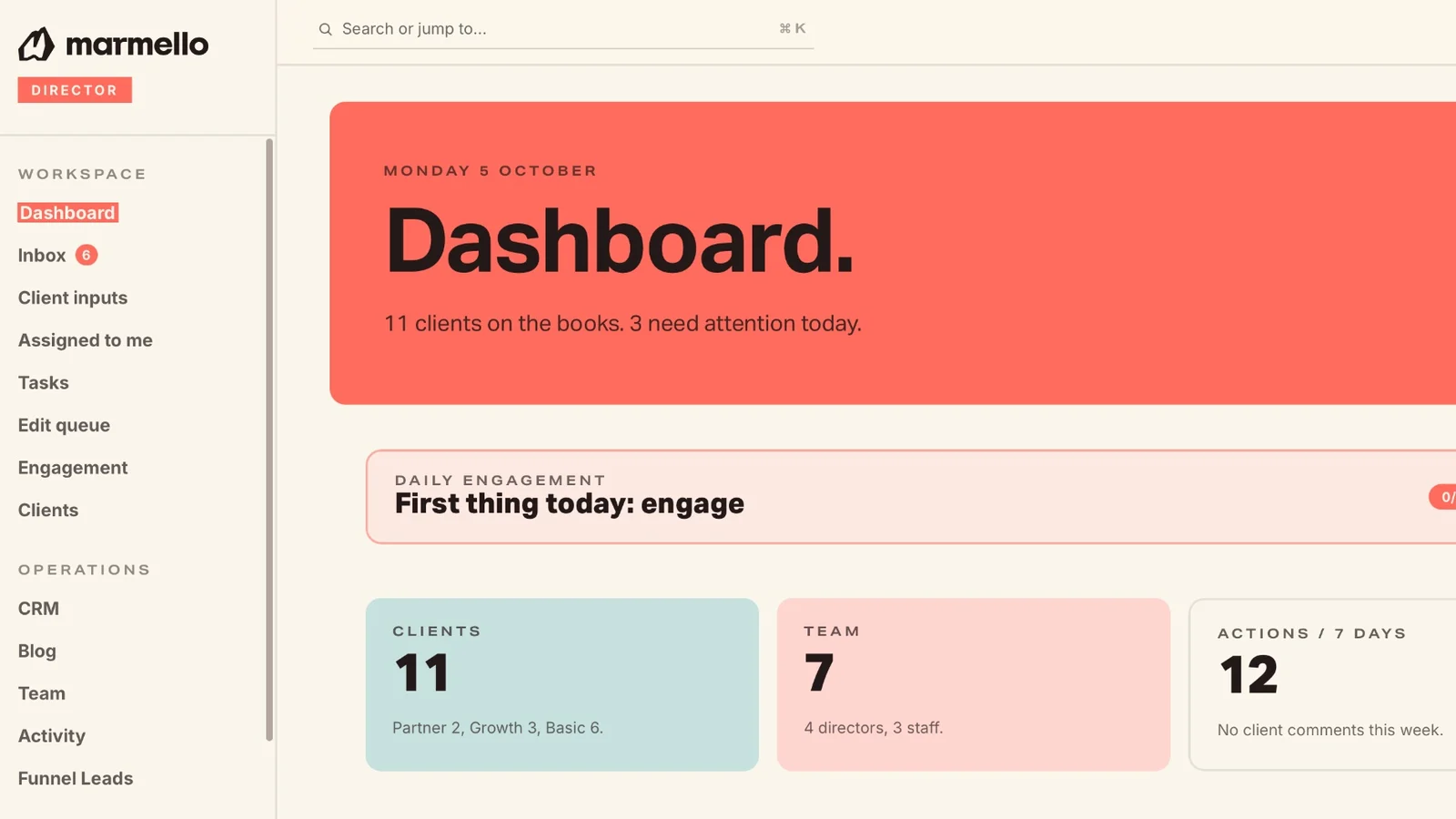
Task: Navigate to Tasks
Action: [x=44, y=383]
